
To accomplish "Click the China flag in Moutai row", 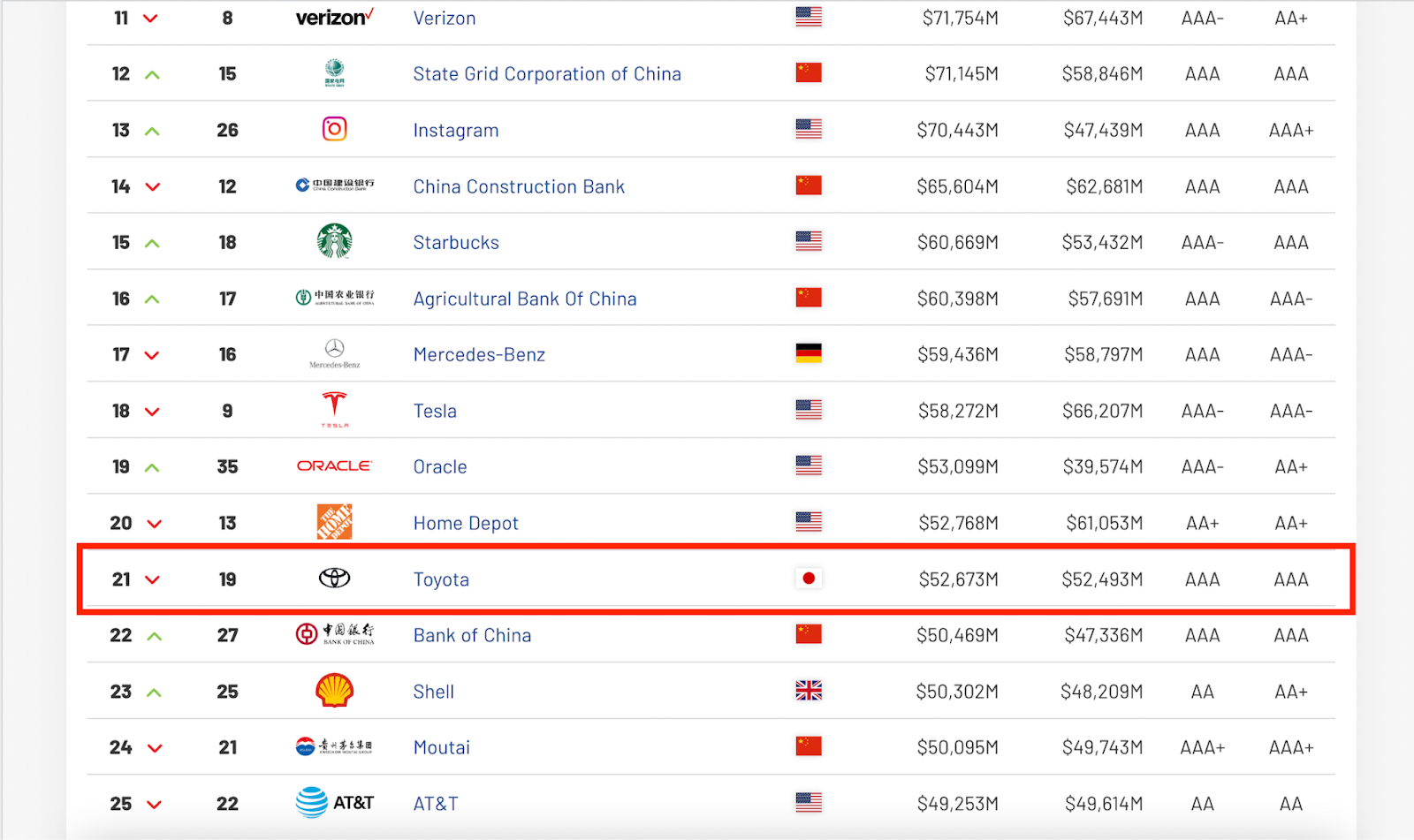I will click(x=809, y=746).
